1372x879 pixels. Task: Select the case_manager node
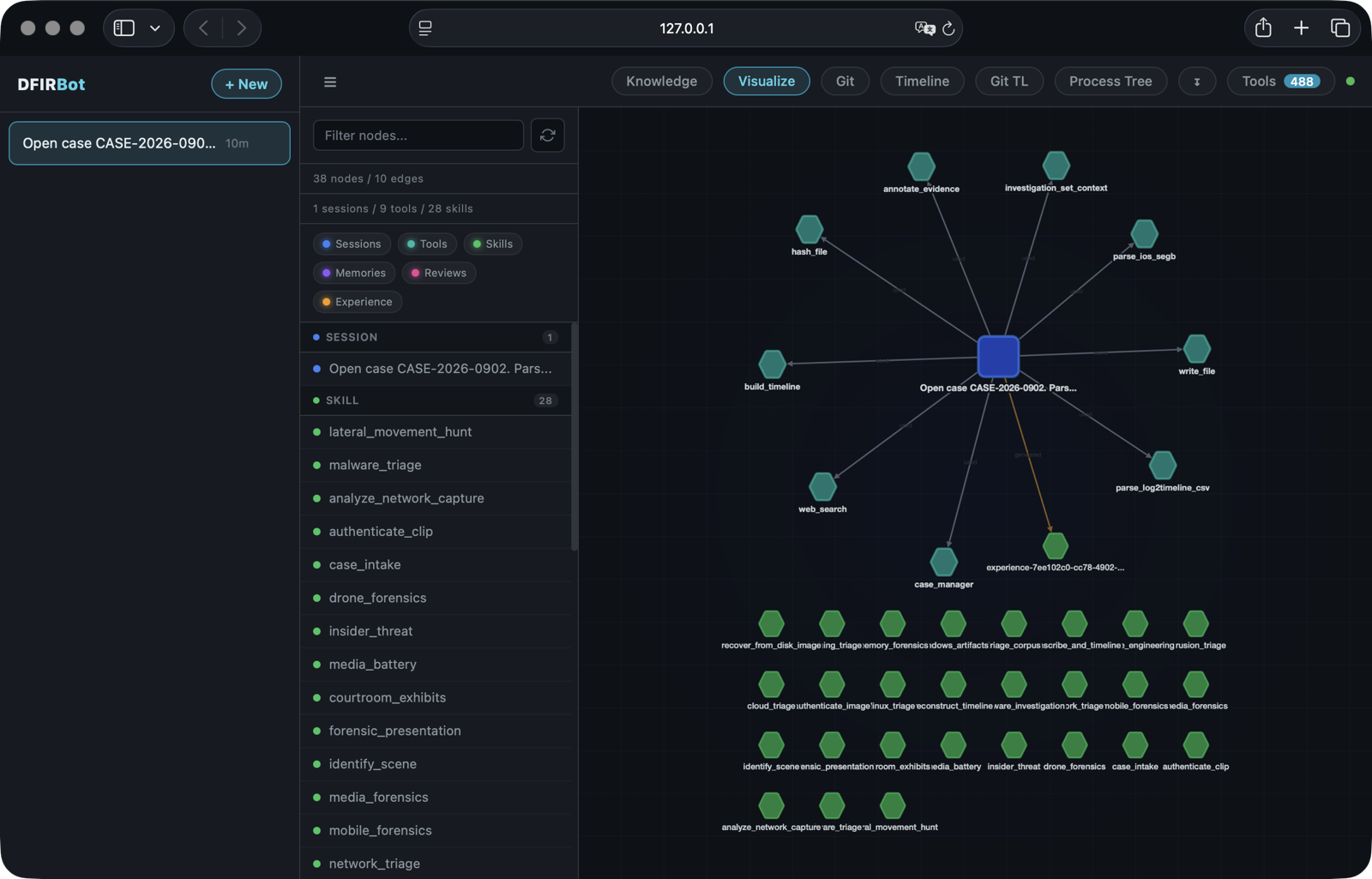click(943, 563)
